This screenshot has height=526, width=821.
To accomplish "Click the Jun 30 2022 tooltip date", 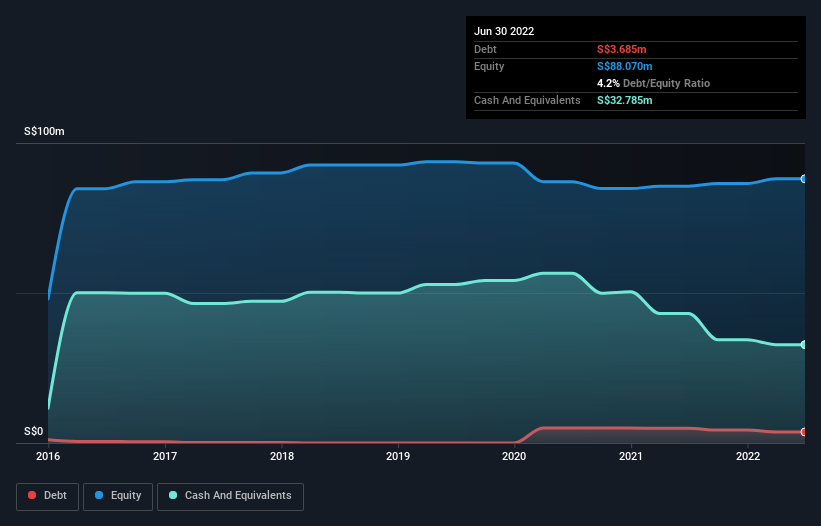I will [504, 31].
